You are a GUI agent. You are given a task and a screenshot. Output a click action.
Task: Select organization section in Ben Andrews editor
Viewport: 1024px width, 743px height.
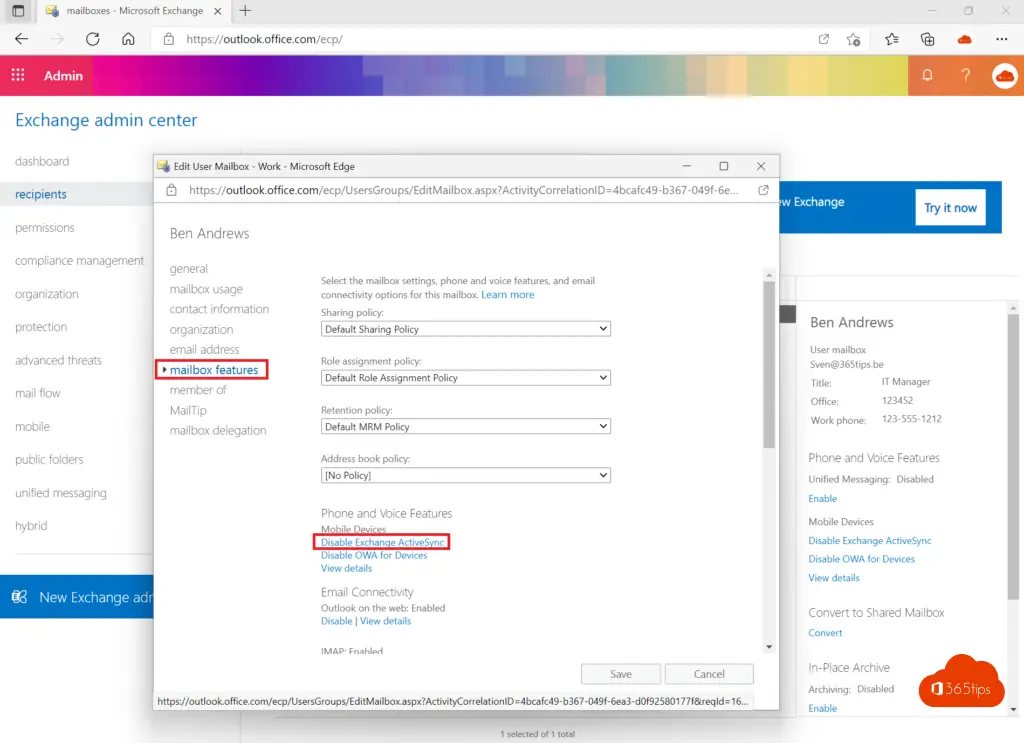[x=201, y=329]
